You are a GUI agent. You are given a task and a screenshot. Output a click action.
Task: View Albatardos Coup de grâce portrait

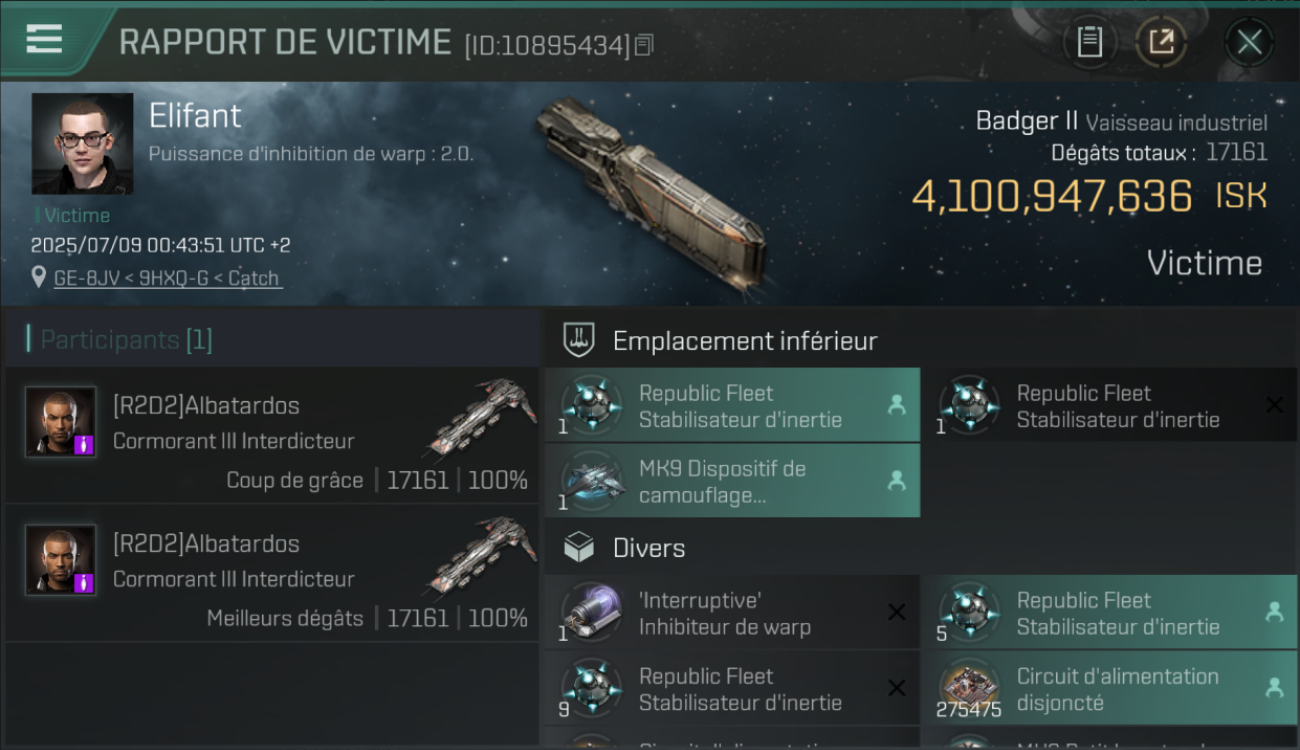click(x=61, y=421)
